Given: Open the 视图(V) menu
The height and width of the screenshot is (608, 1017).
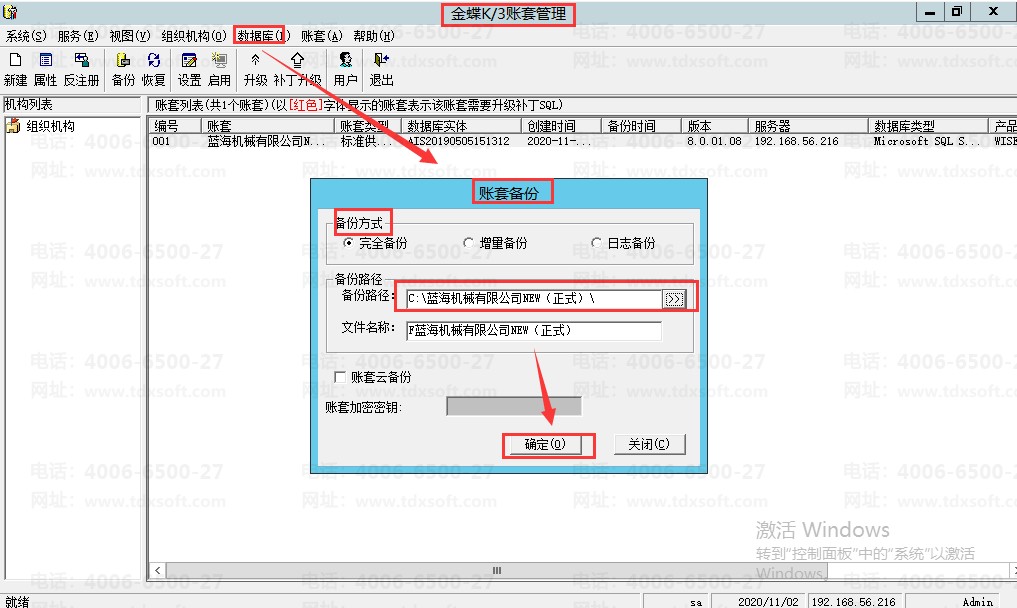Looking at the screenshot, I should tap(130, 36).
